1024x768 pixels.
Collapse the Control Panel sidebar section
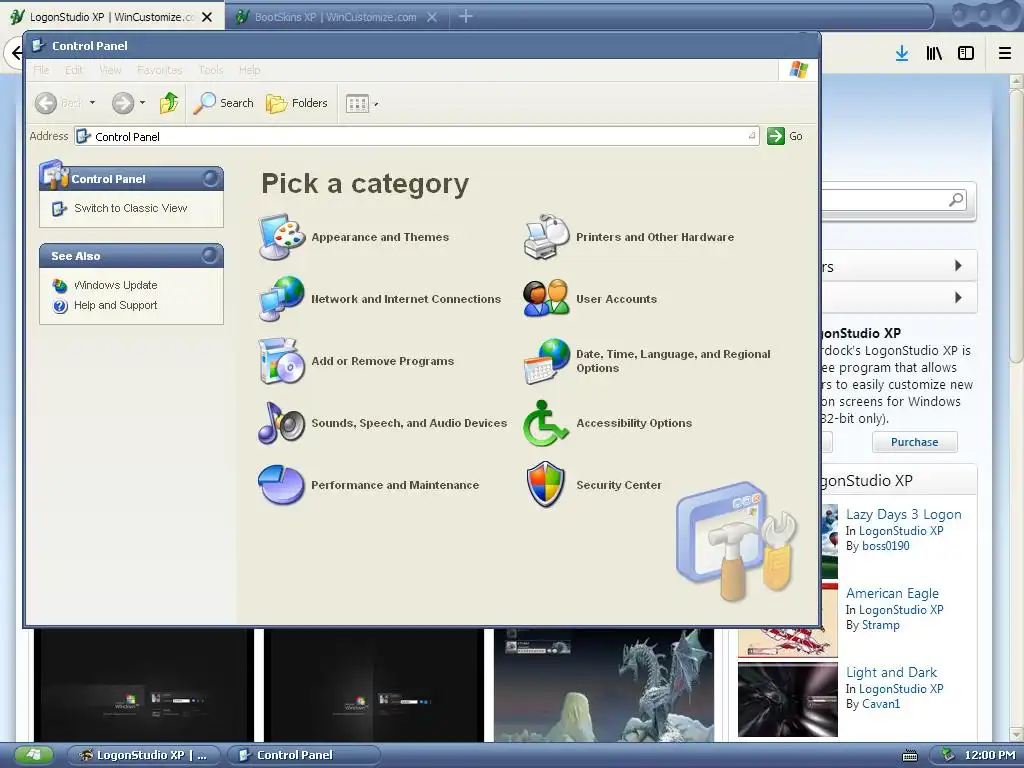click(x=210, y=178)
